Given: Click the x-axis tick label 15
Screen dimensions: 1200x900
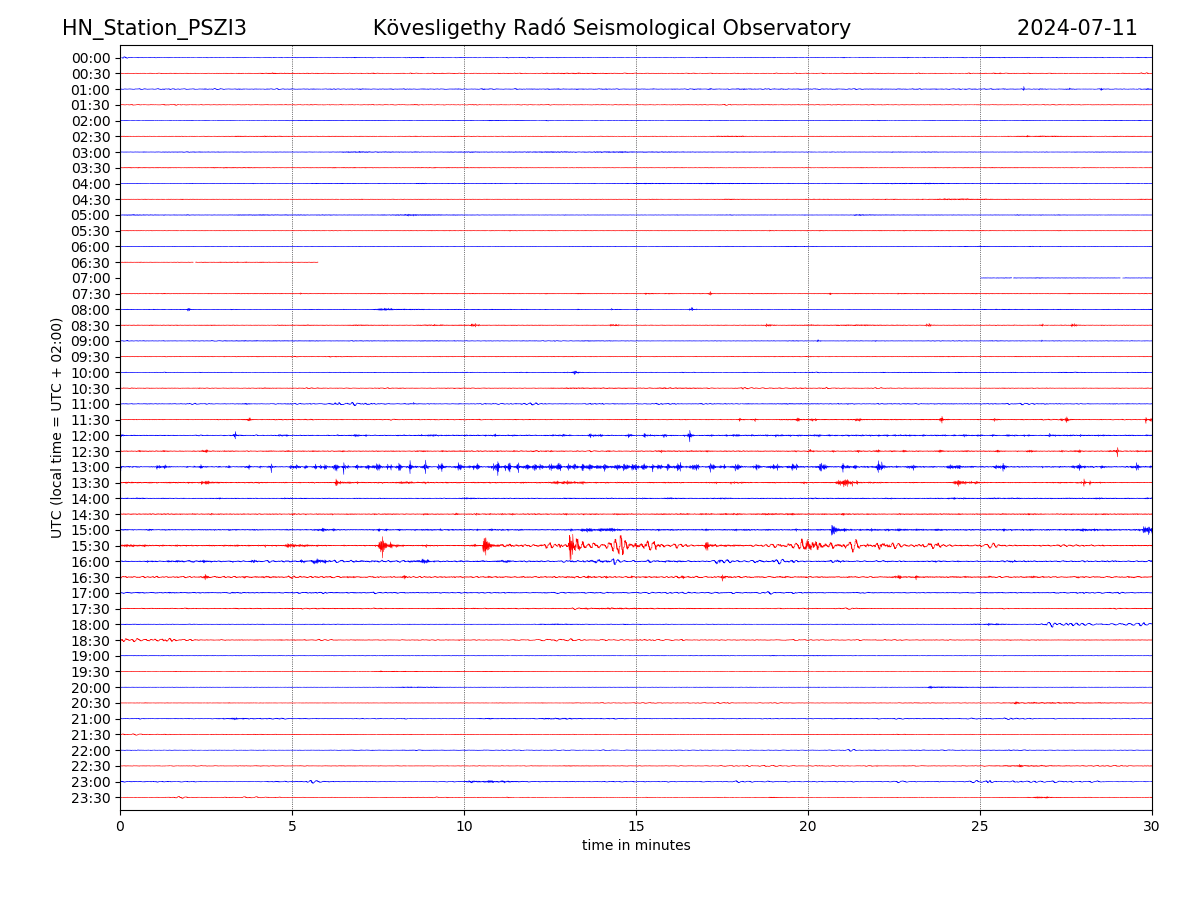Looking at the screenshot, I should pos(636,826).
